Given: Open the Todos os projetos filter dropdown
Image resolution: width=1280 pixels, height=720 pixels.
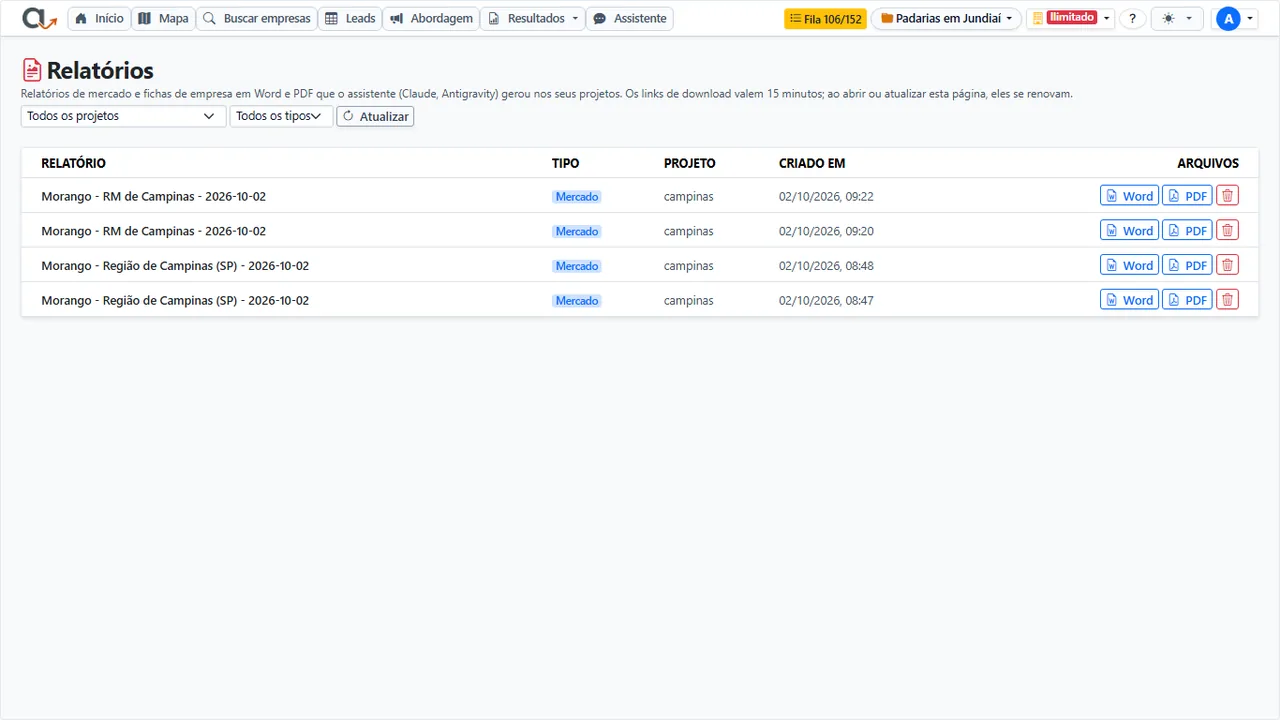Looking at the screenshot, I should click(x=123, y=116).
